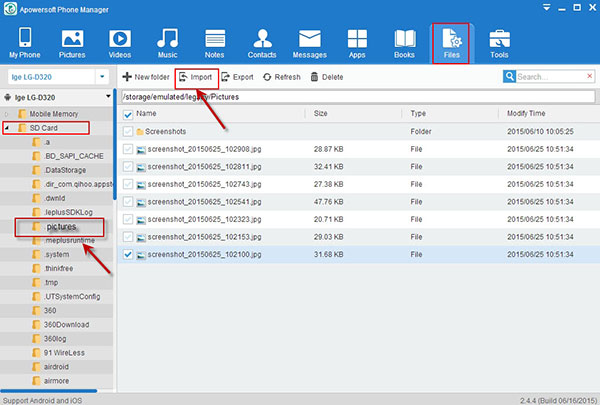The height and width of the screenshot is (405, 600).
Task: Open the Apps section
Action: coord(357,43)
